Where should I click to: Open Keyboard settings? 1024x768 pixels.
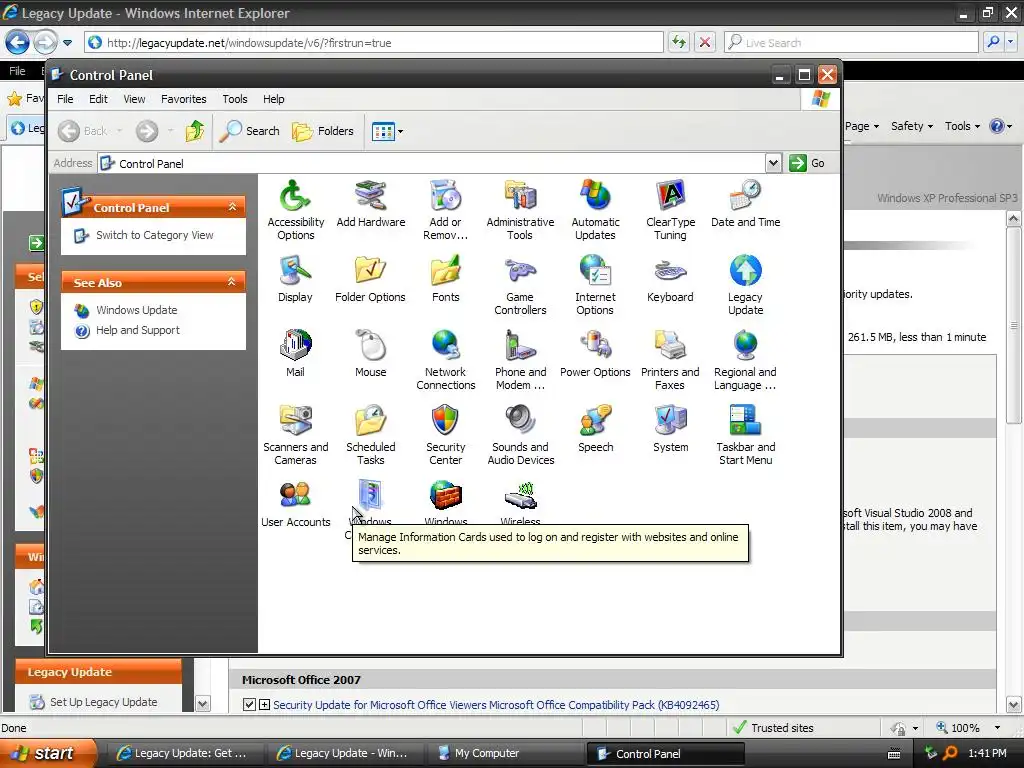[670, 279]
